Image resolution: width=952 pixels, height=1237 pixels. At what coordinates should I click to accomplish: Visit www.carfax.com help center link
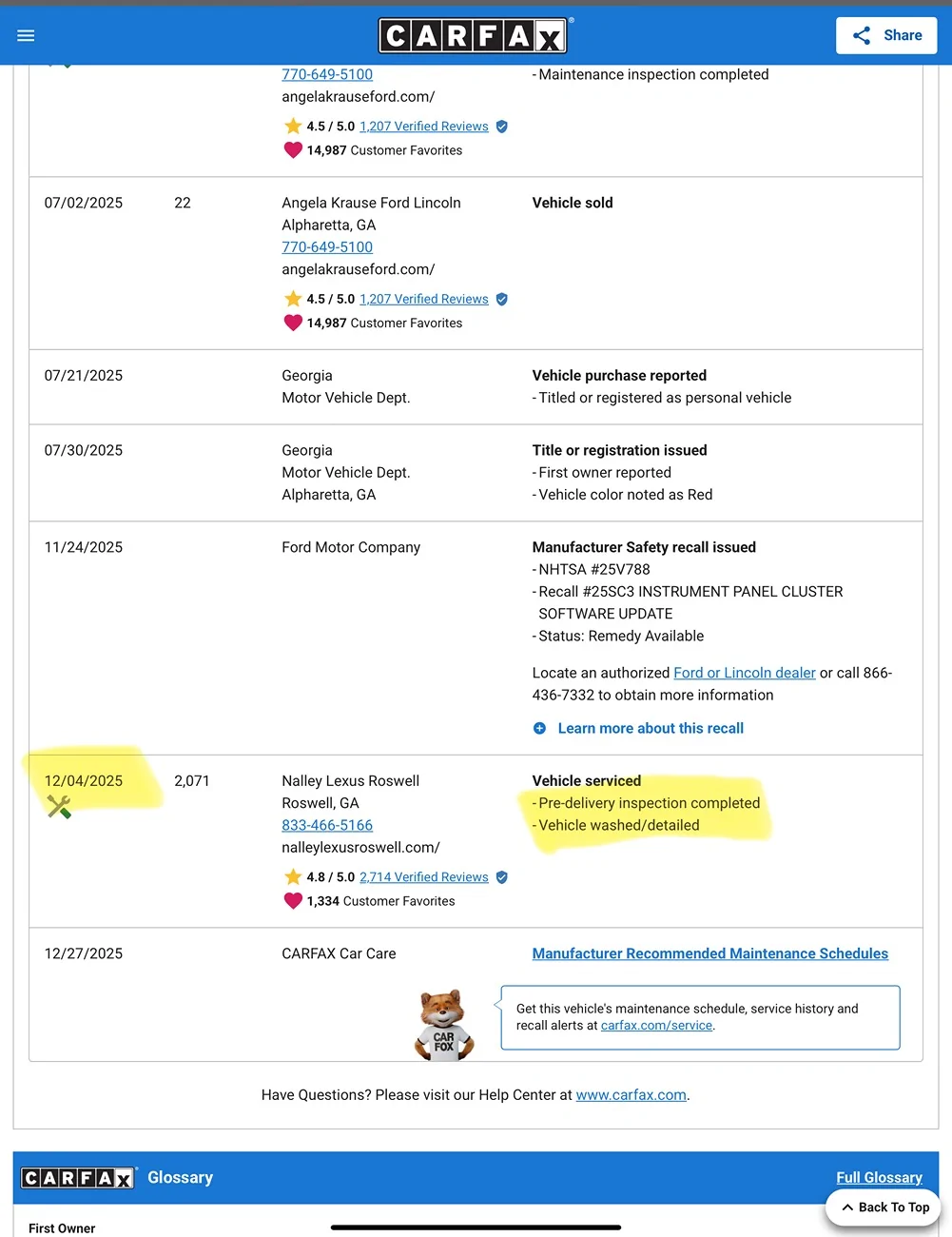[631, 1095]
